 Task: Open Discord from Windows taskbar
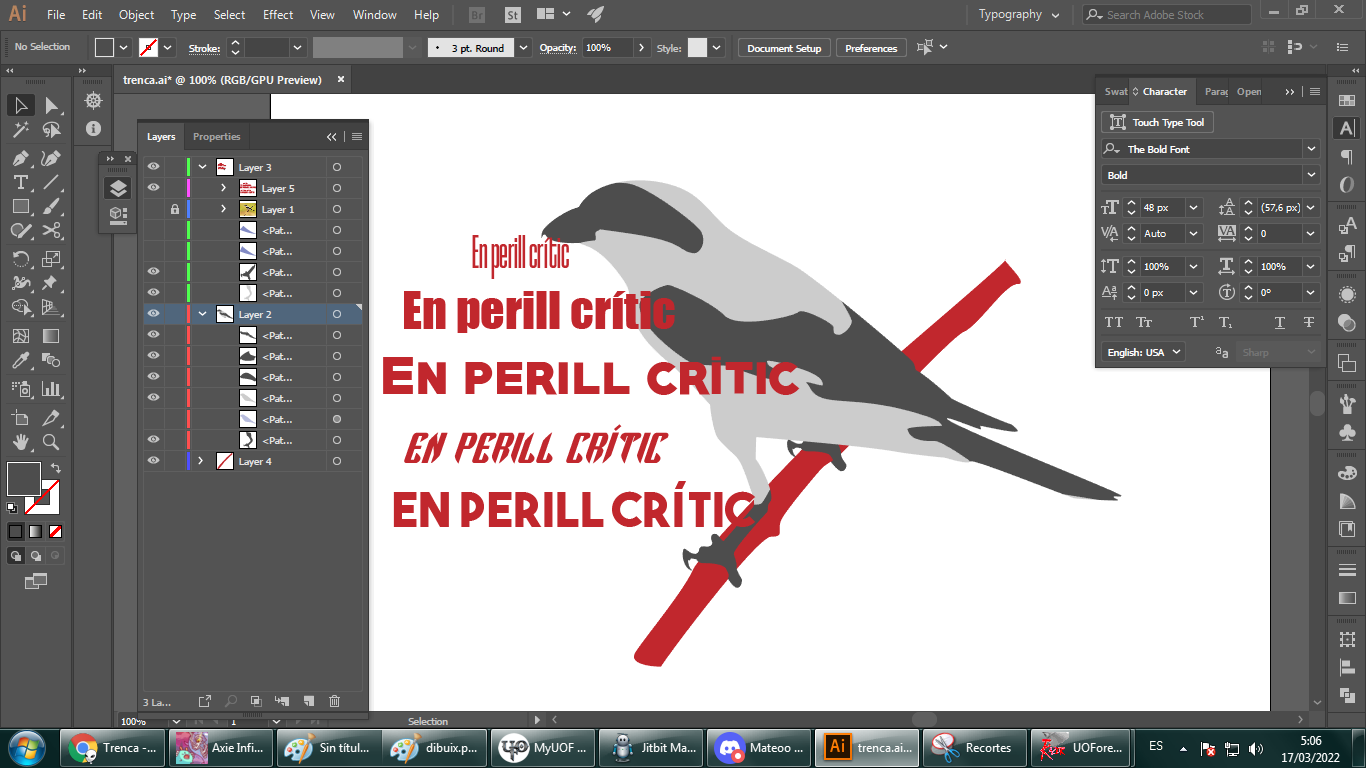pyautogui.click(x=759, y=747)
